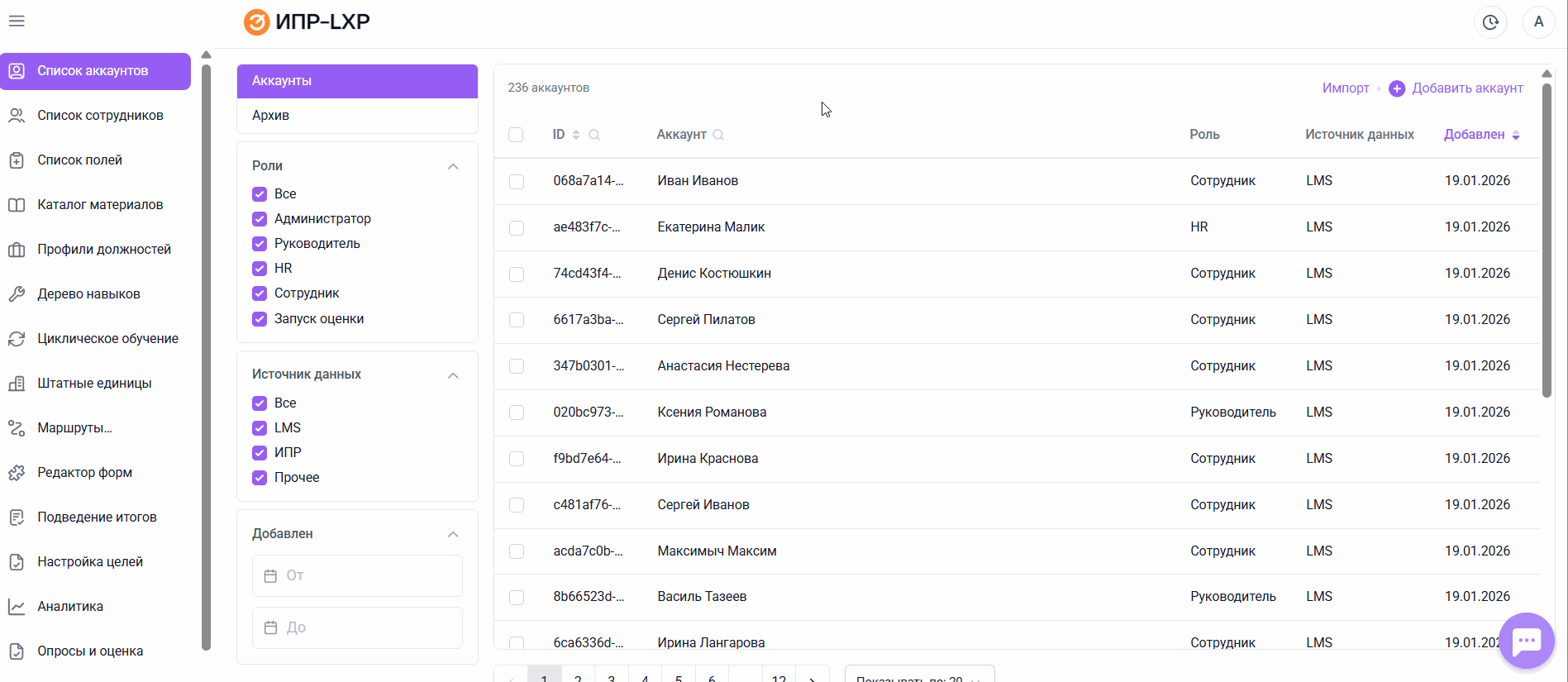Open Список сотрудников in the sidebar
The image size is (1568, 682).
tap(95, 116)
